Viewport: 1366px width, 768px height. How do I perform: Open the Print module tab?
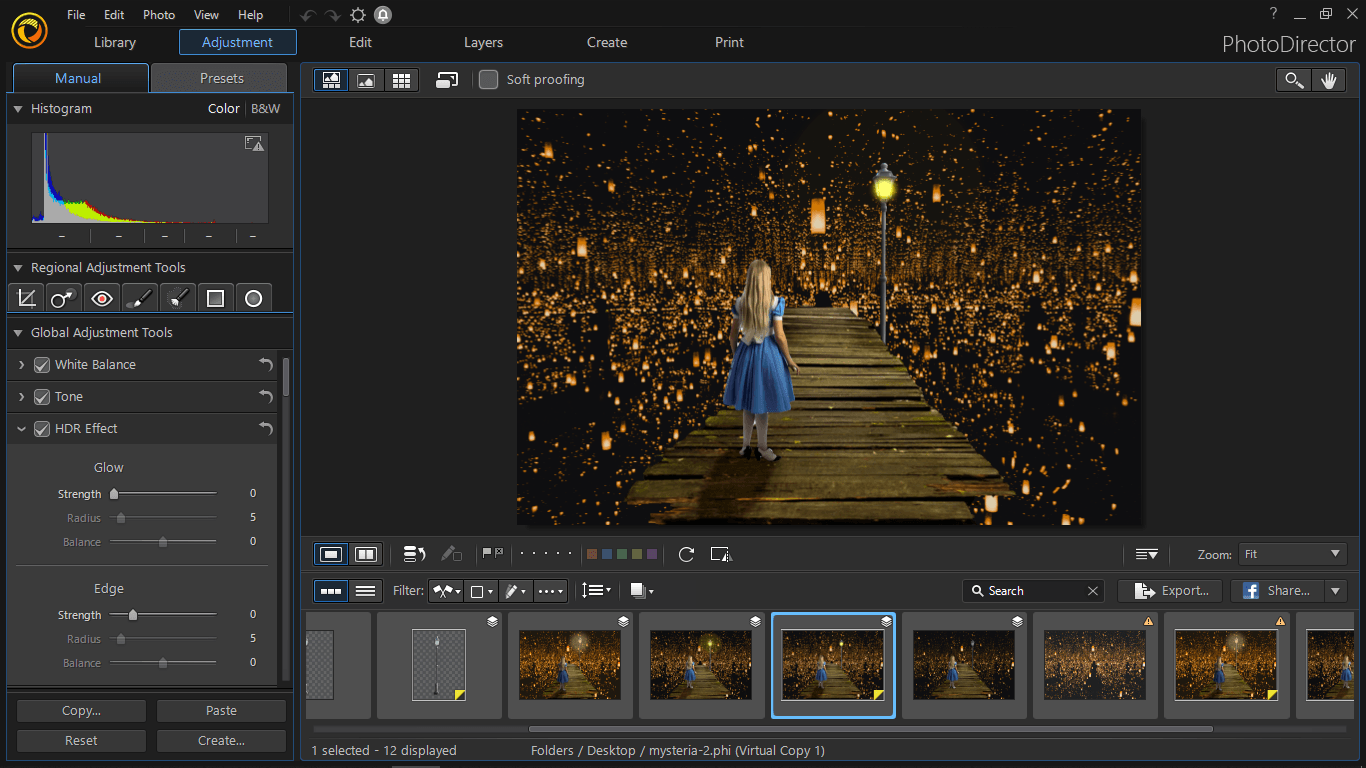pyautogui.click(x=729, y=42)
